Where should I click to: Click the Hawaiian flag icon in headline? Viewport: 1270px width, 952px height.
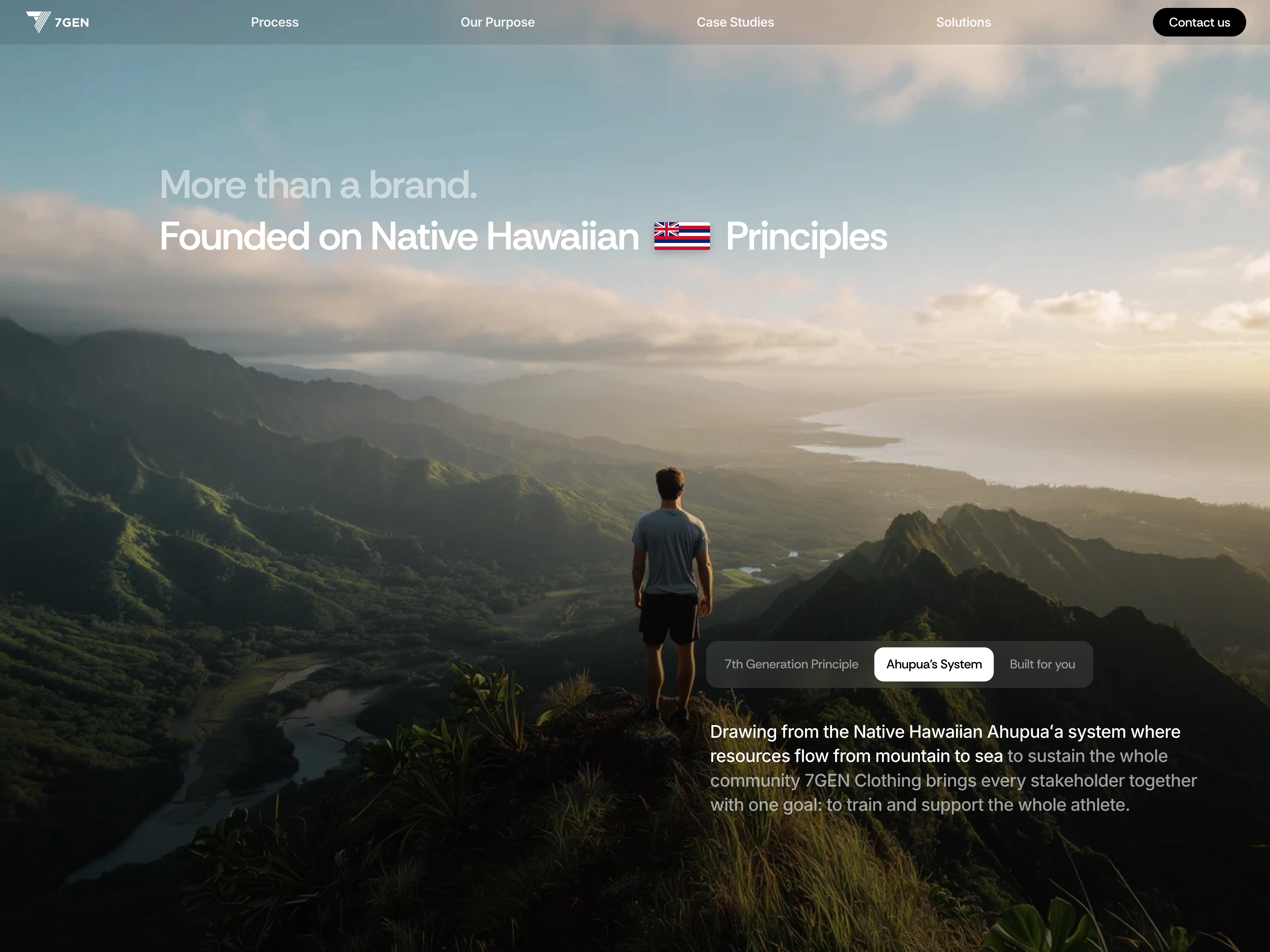(682, 236)
